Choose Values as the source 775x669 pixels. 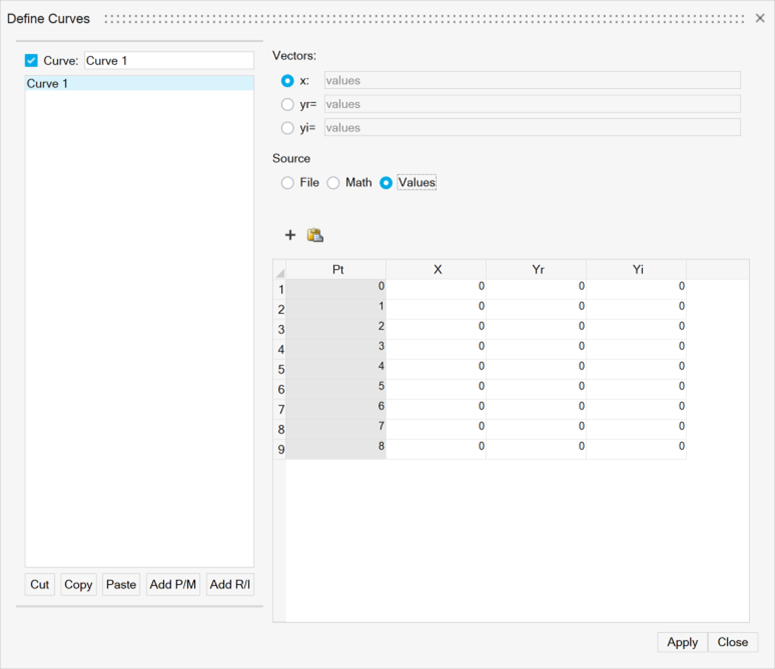click(x=386, y=183)
